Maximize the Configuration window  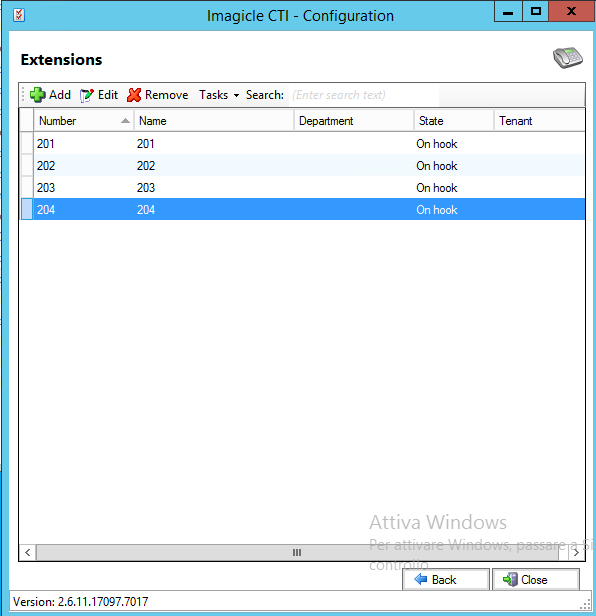point(535,11)
